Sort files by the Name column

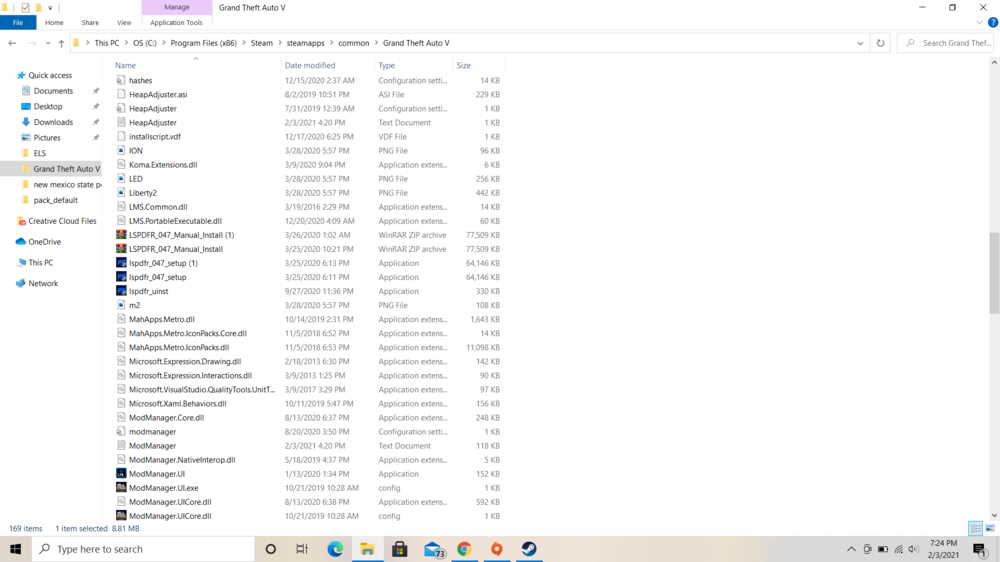coord(125,65)
